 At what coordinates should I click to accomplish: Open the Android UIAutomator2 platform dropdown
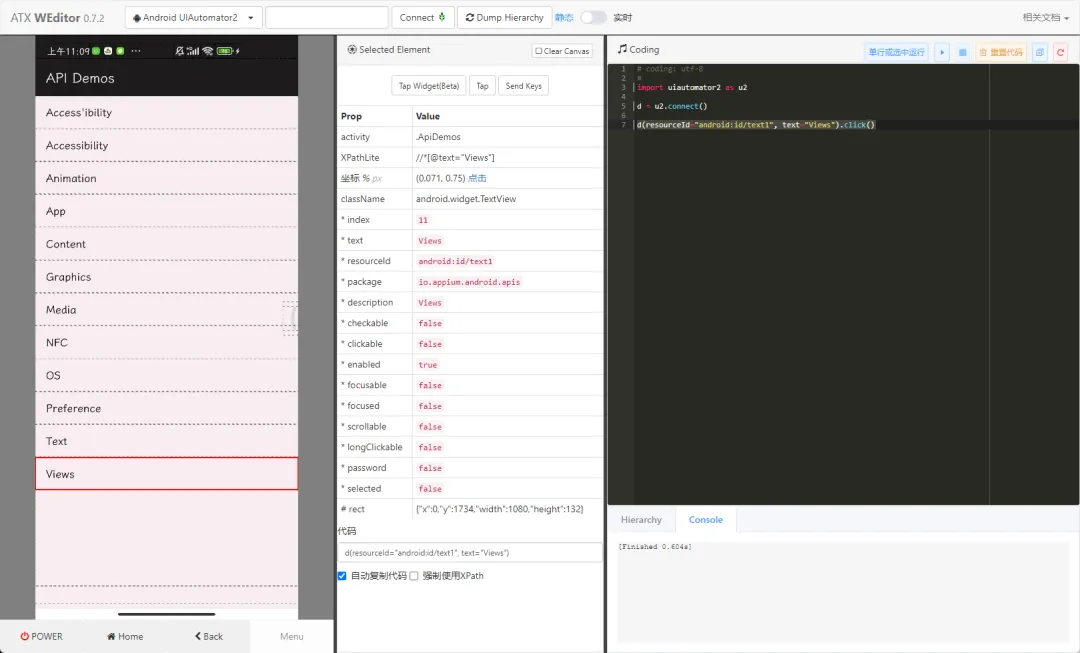[194, 18]
